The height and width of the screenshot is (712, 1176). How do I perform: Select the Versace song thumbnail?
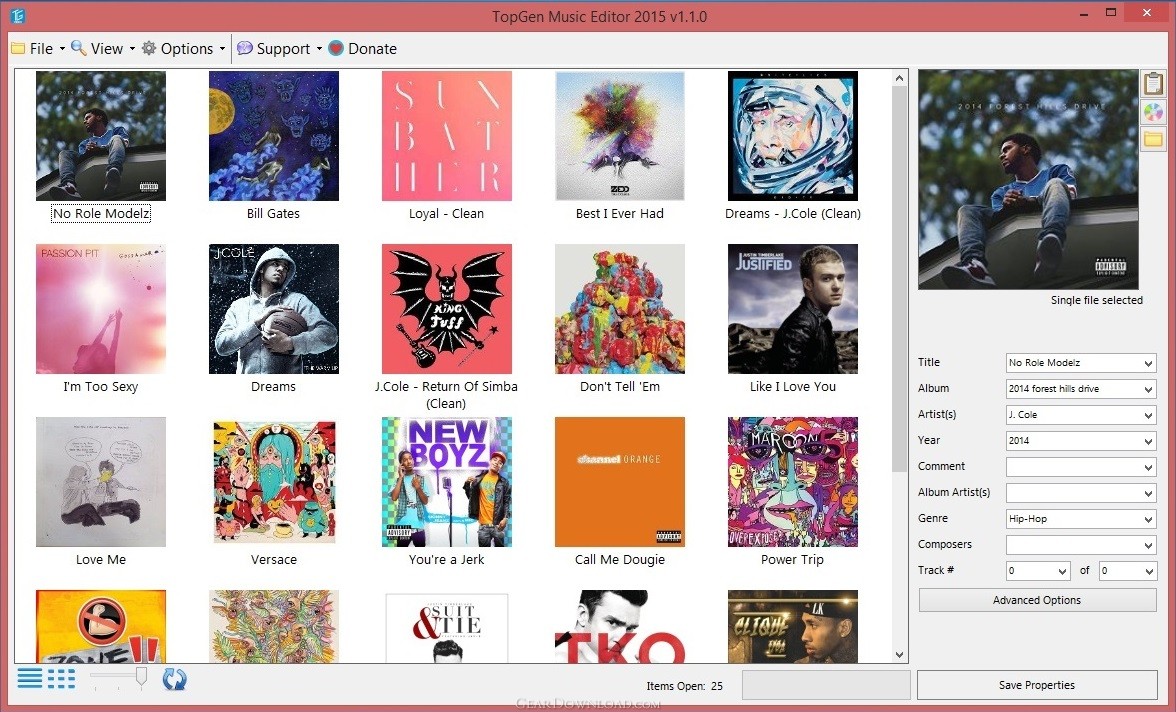click(x=274, y=482)
